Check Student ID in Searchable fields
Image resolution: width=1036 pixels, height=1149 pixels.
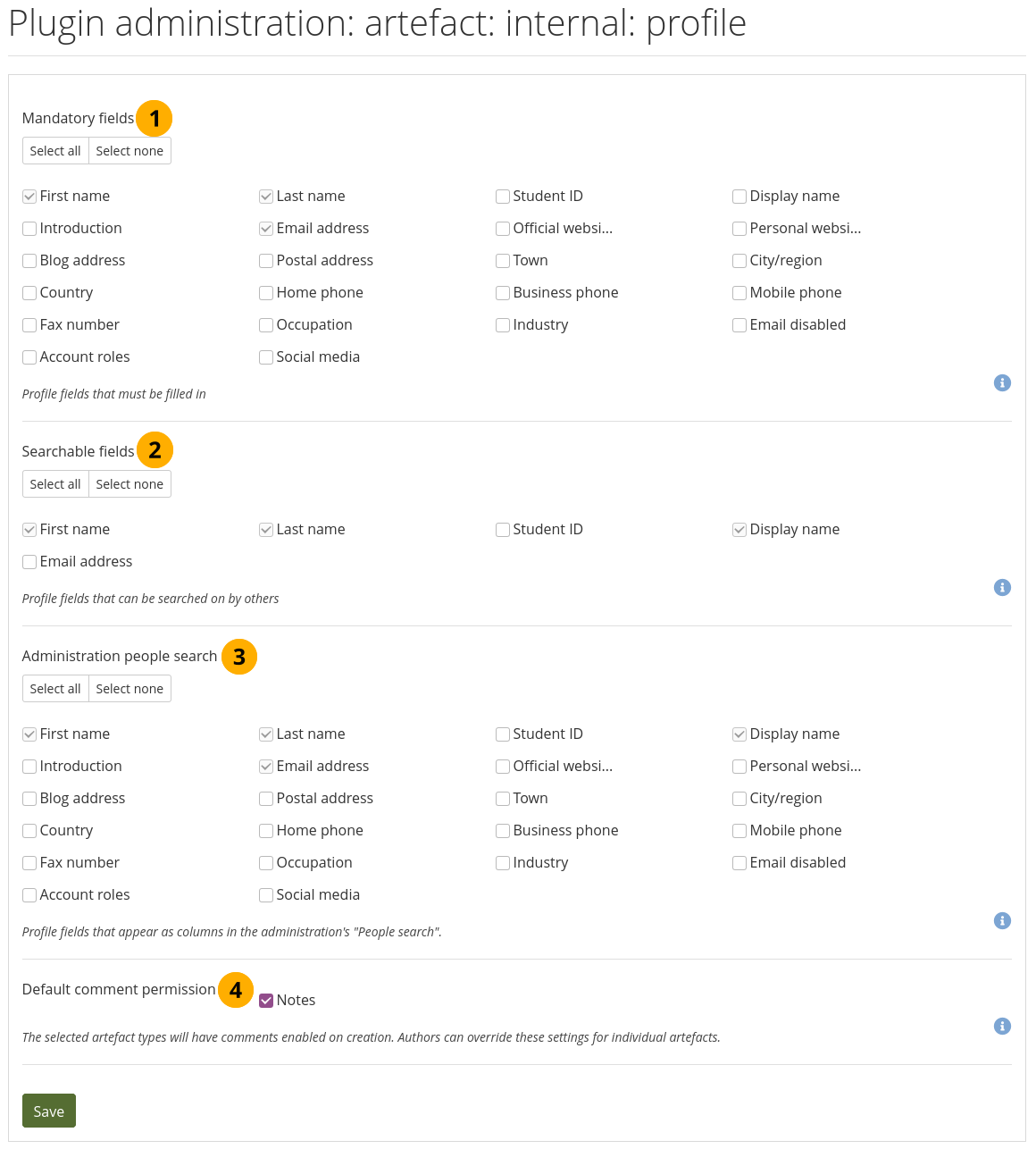[x=503, y=530]
